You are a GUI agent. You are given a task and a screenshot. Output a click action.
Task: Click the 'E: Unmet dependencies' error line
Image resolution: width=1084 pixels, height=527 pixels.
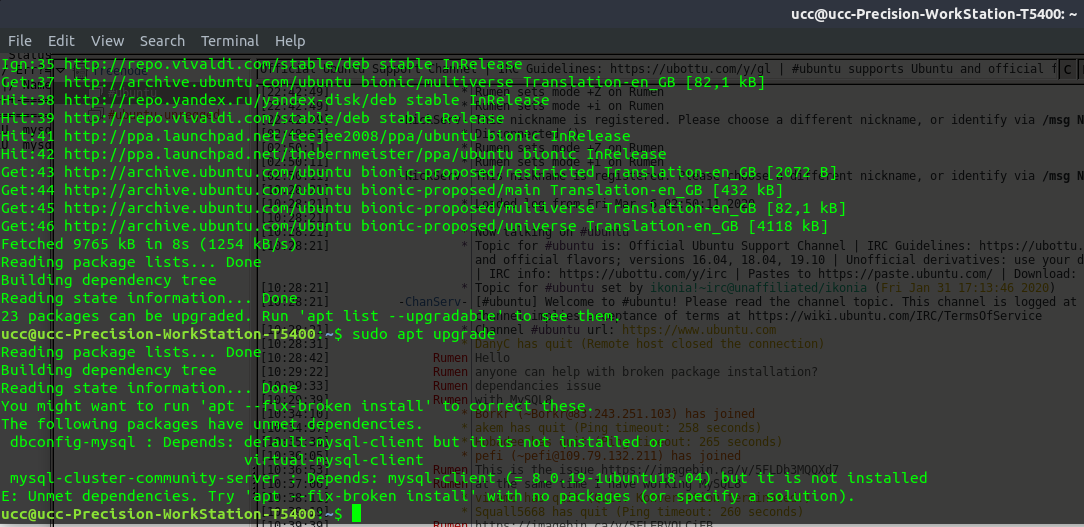point(428,496)
